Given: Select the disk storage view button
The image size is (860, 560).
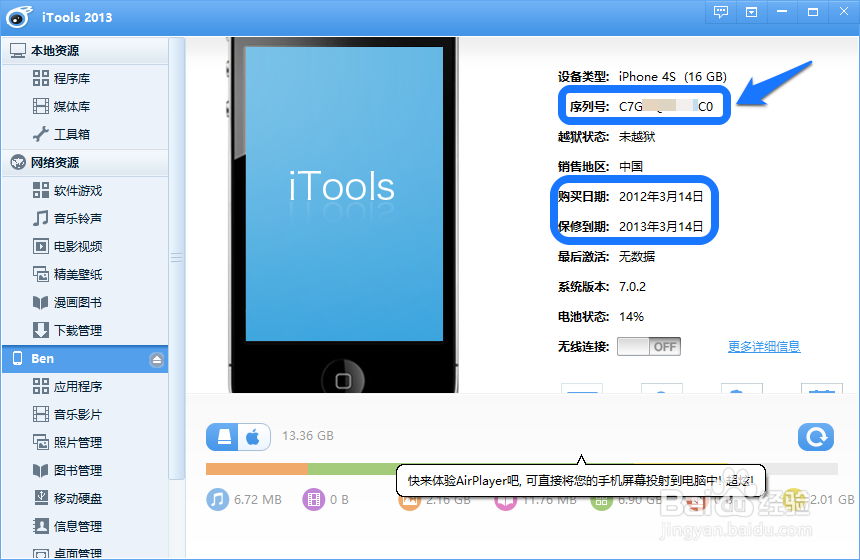Looking at the screenshot, I should pos(223,437).
